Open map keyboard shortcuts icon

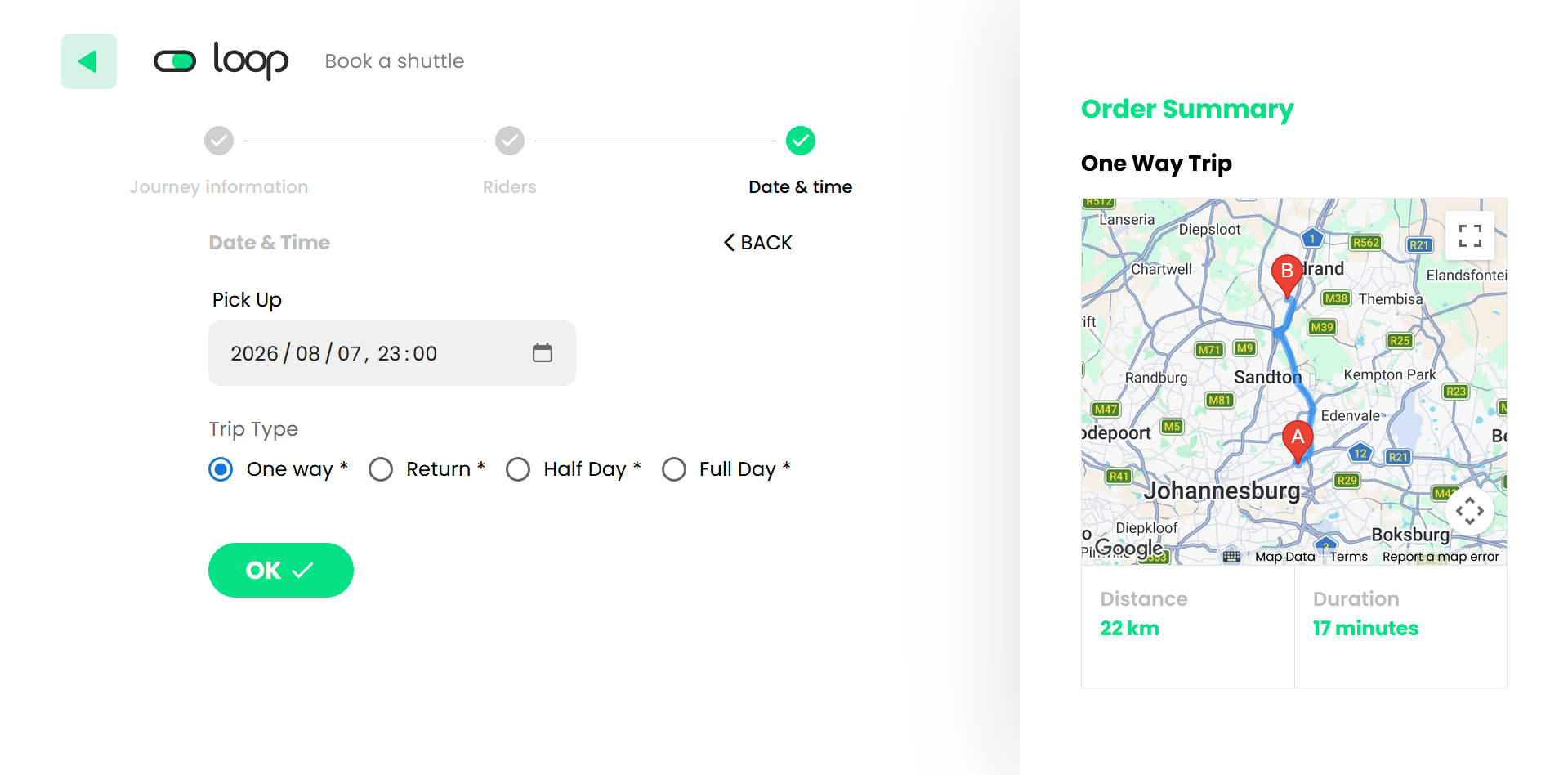tap(1232, 557)
